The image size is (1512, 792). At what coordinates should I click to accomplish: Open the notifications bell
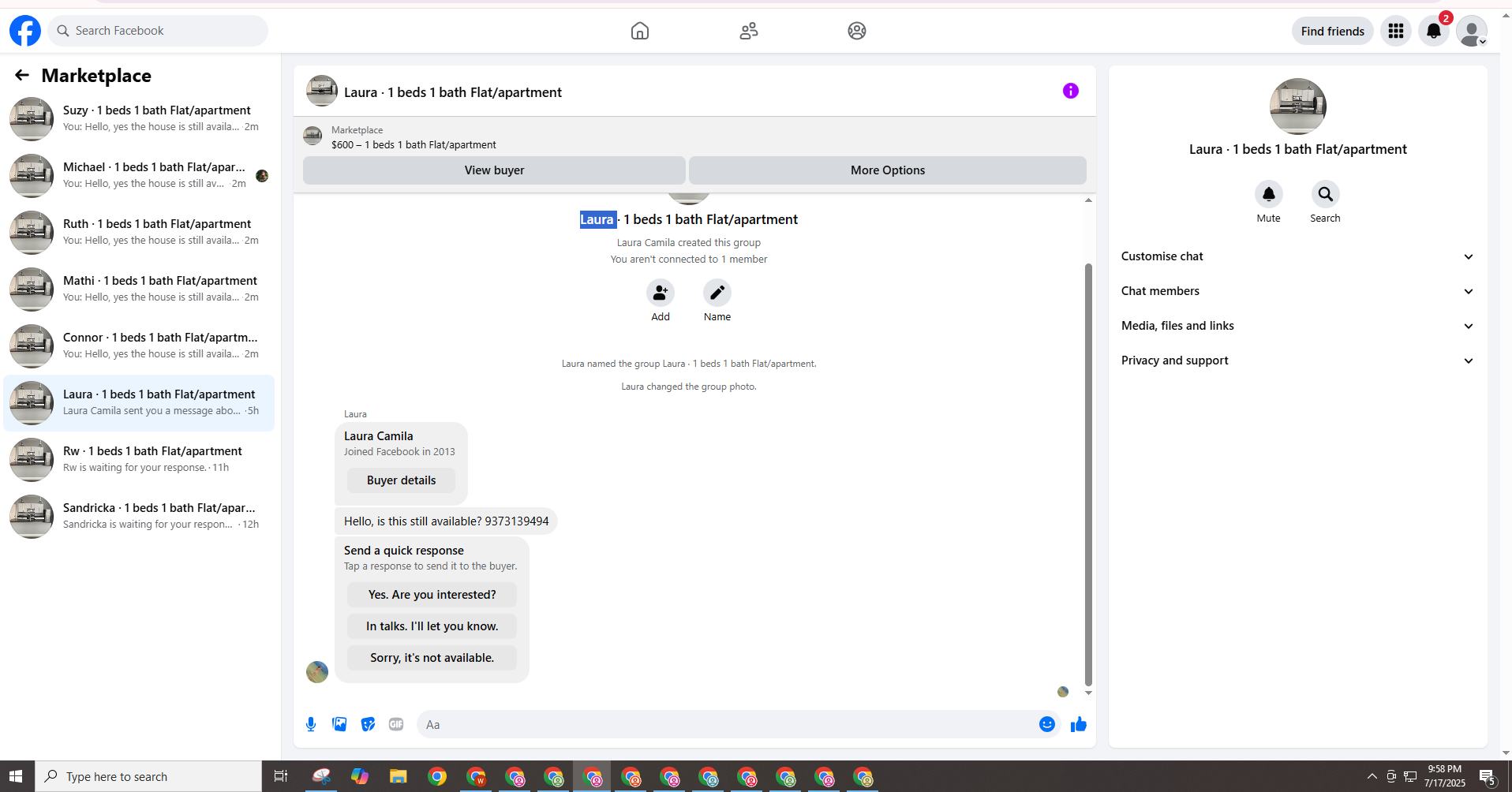pos(1434,31)
